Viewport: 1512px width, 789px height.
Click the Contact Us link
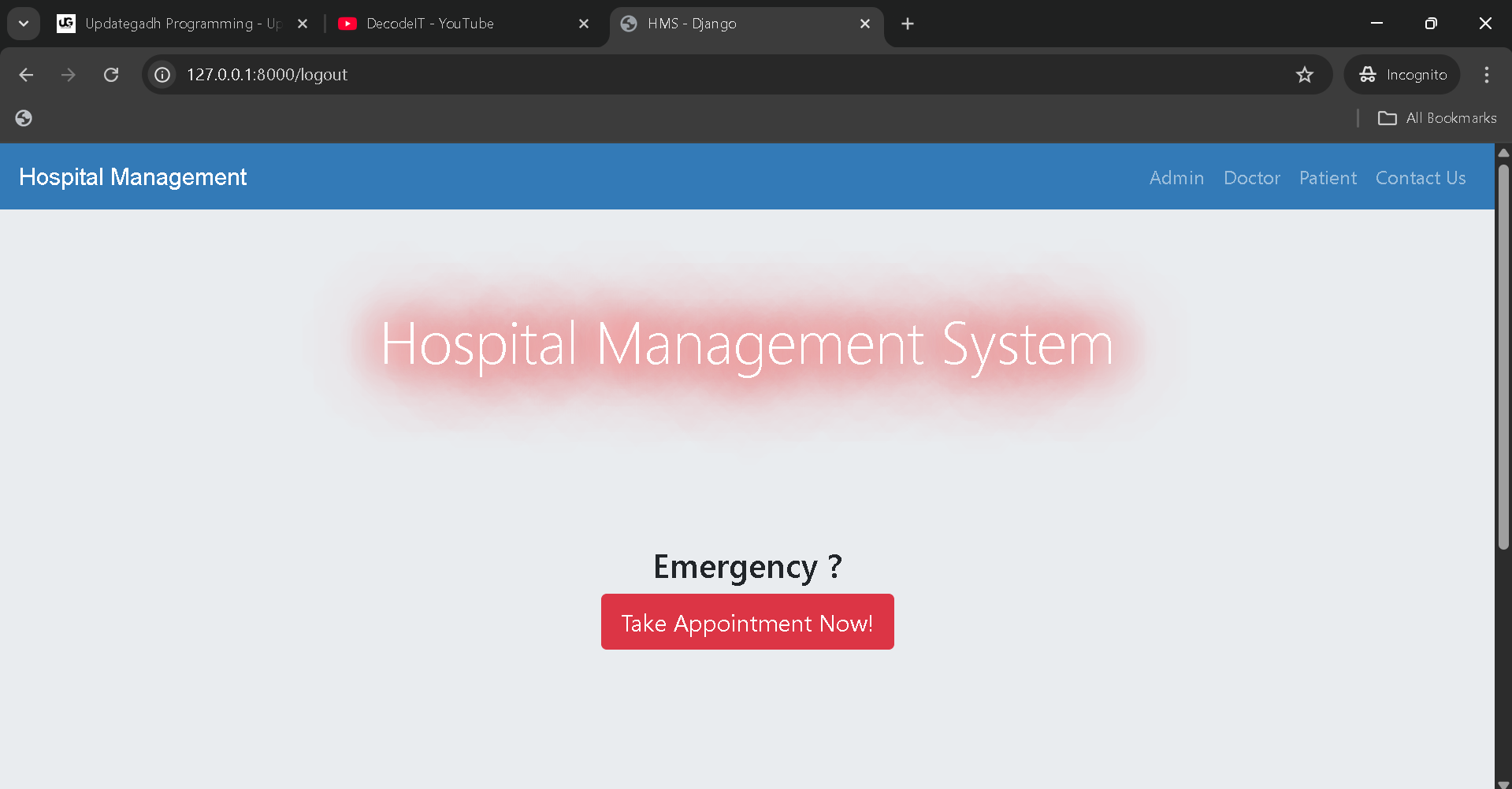tap(1420, 178)
